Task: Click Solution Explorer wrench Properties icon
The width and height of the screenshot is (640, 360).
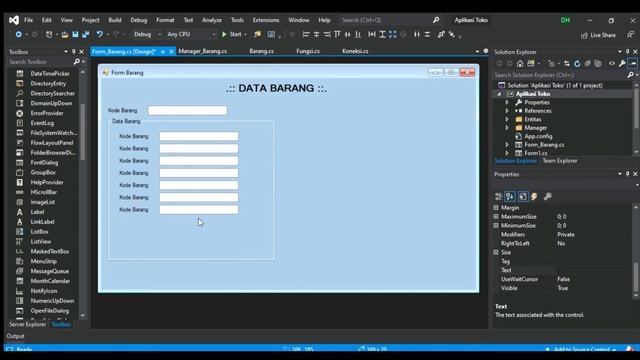Action: click(622, 64)
